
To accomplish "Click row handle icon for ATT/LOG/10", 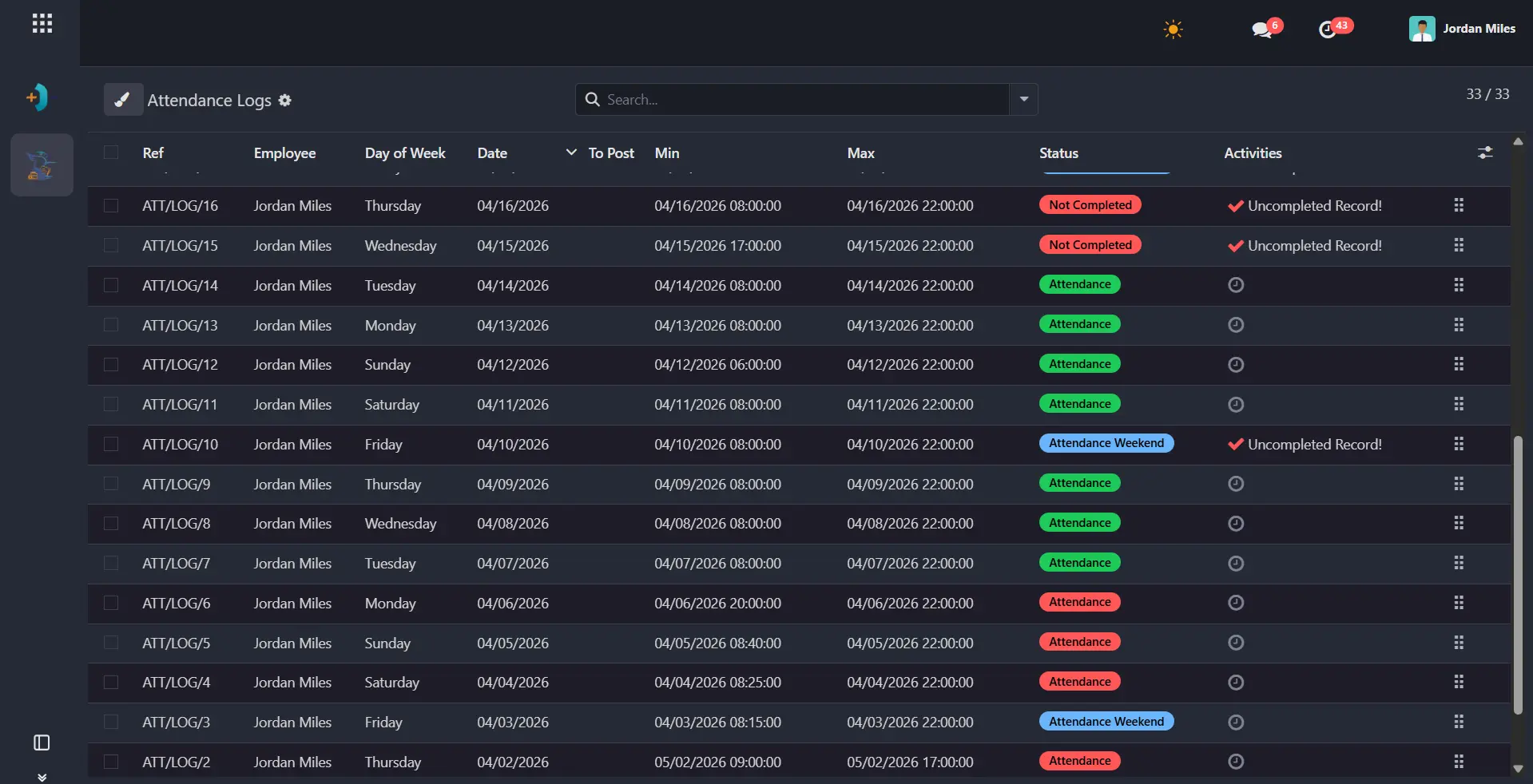I will coord(1459,444).
